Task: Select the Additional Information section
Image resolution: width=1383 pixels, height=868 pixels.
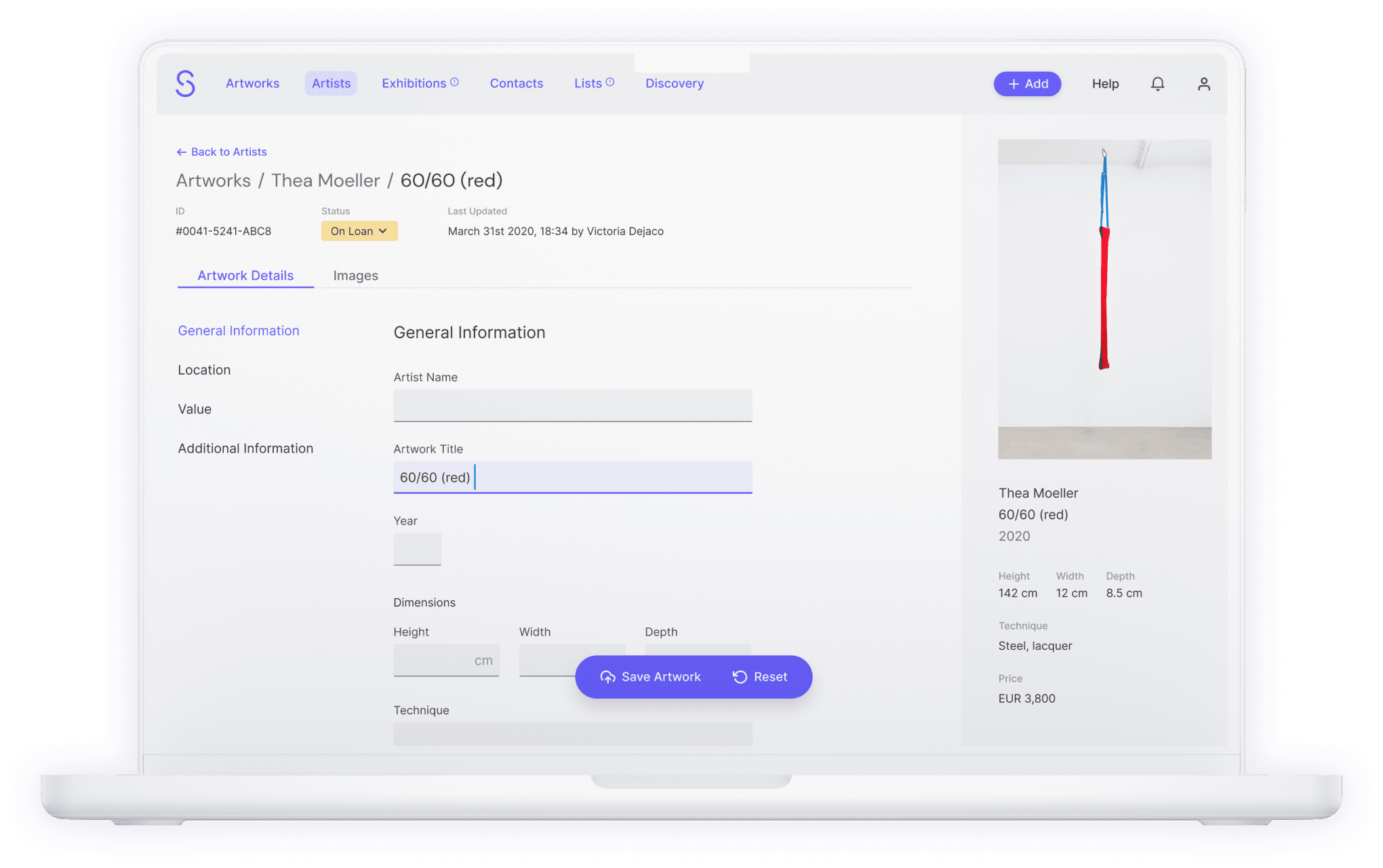Action: (245, 448)
